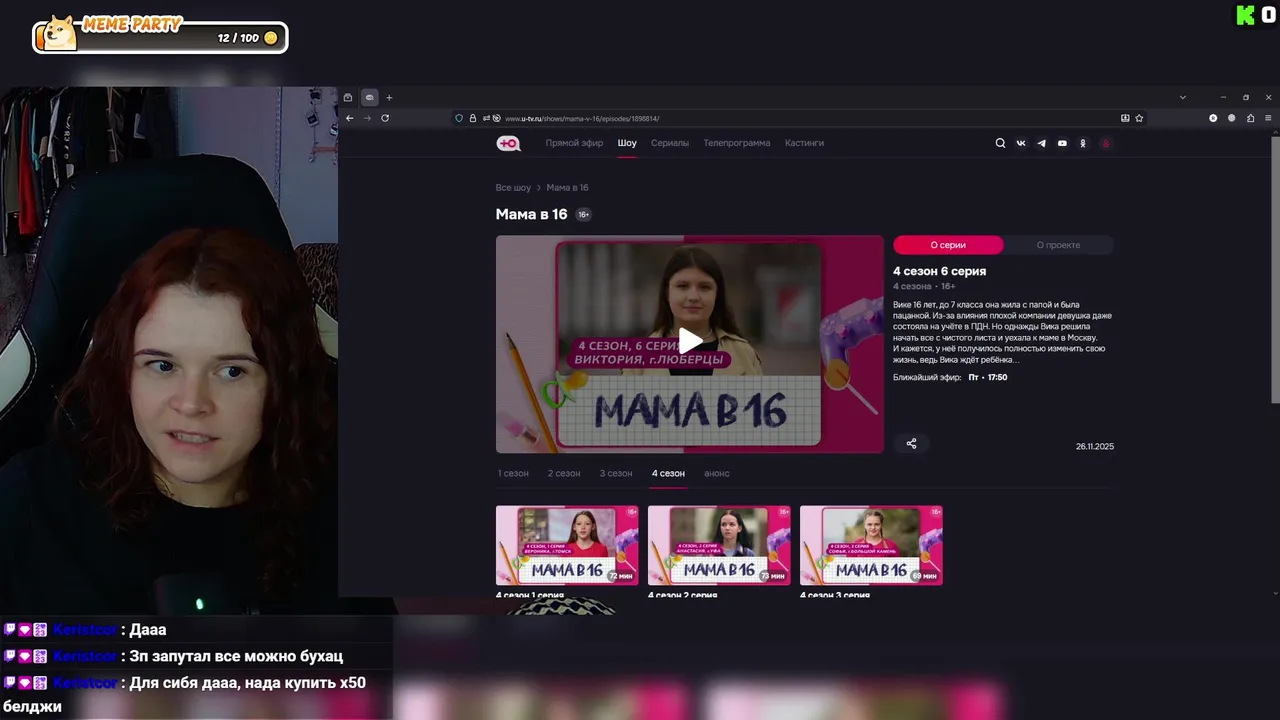Viewport: 1280px width, 720px height.
Task: Follow the Мама в 16 breadcrumb link
Action: (x=567, y=188)
